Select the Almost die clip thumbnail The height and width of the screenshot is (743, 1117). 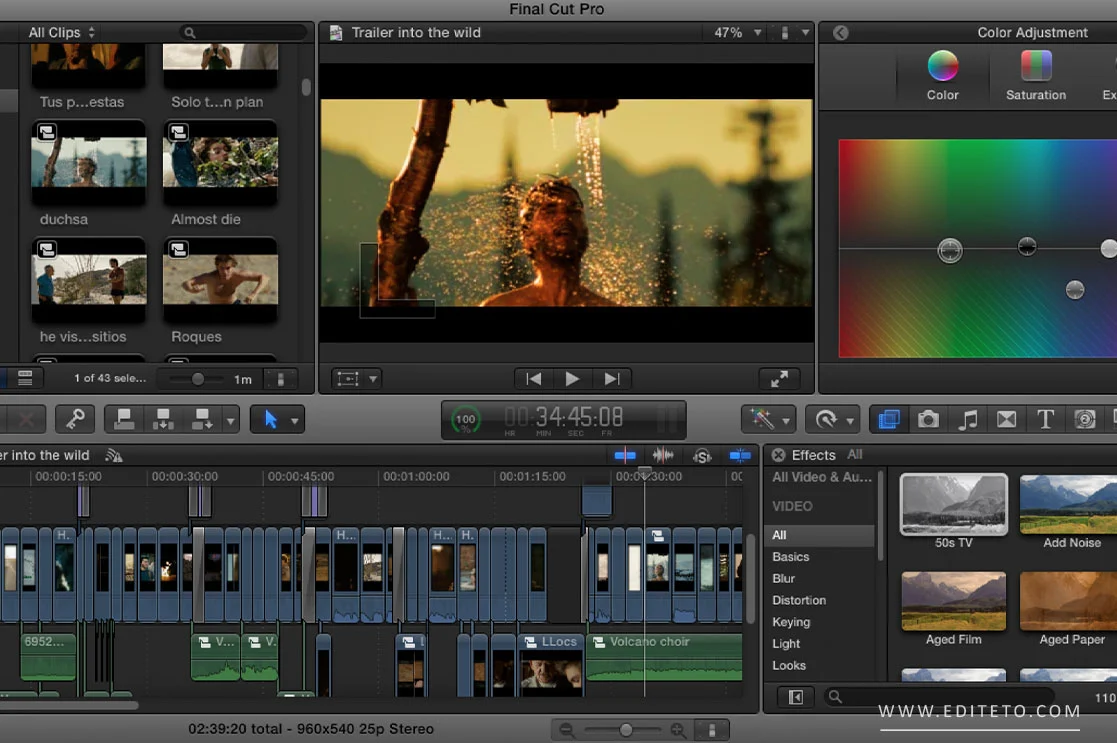pos(220,162)
